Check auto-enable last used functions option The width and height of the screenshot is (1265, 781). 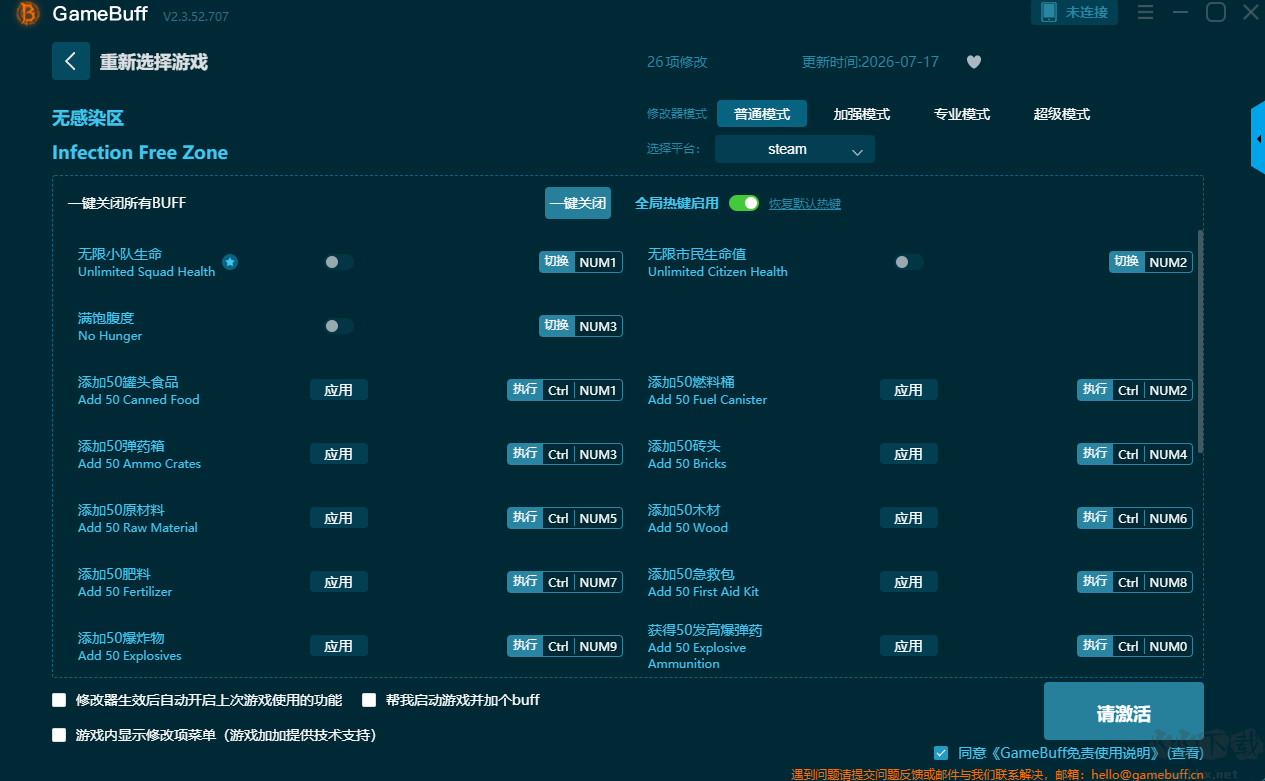pyautogui.click(x=59, y=700)
